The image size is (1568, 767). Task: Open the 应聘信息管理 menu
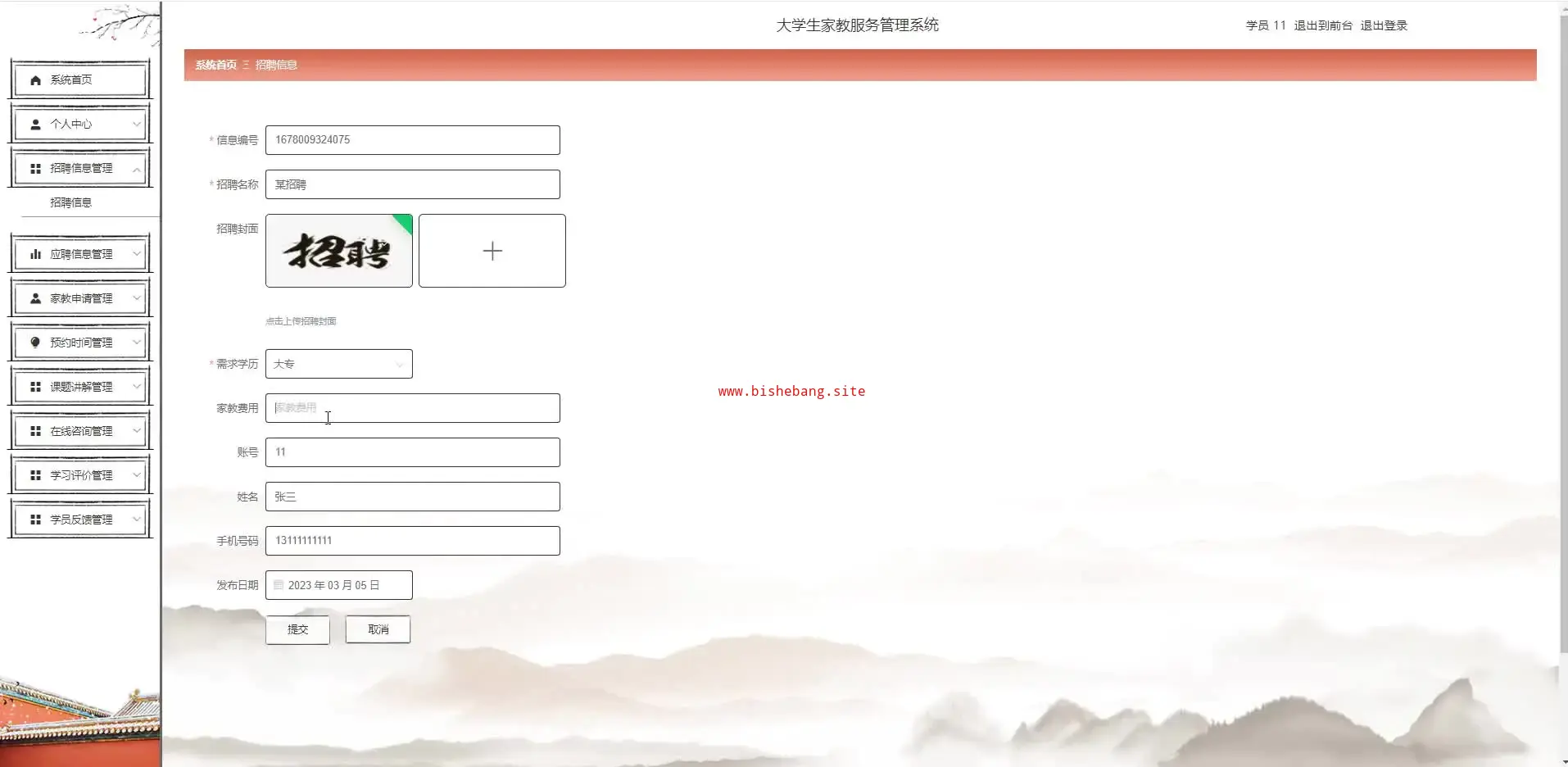click(80, 255)
